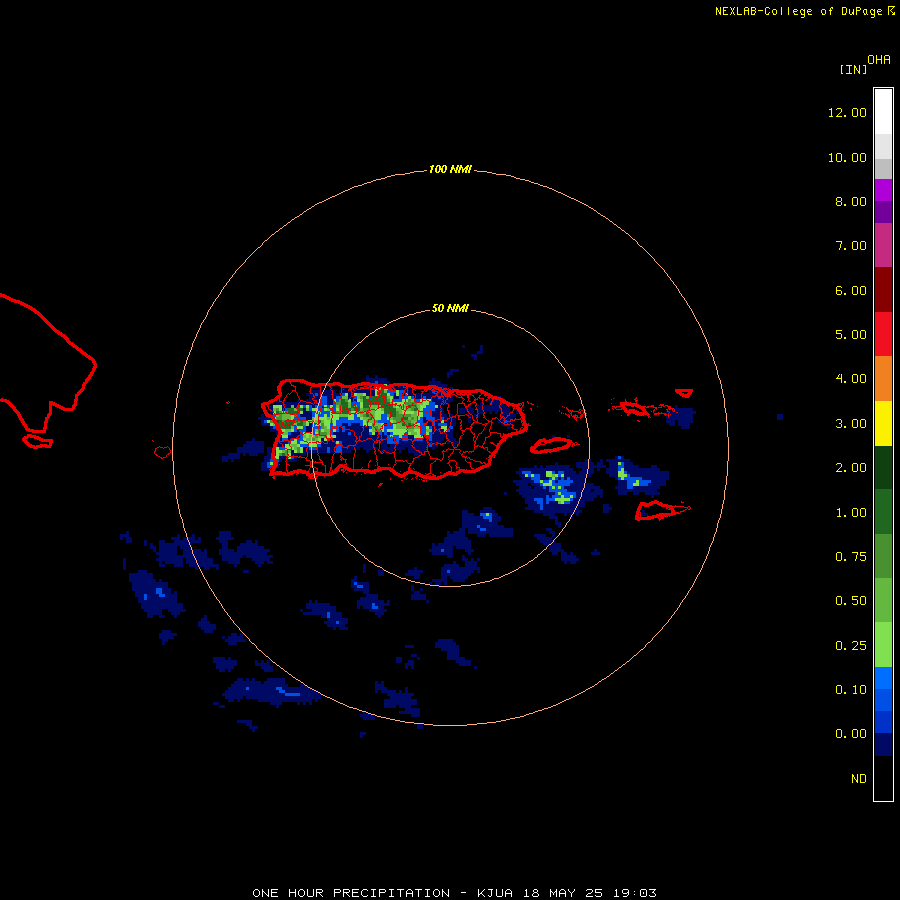
Task: Select the white swatch on the color scale
Action: click(883, 111)
